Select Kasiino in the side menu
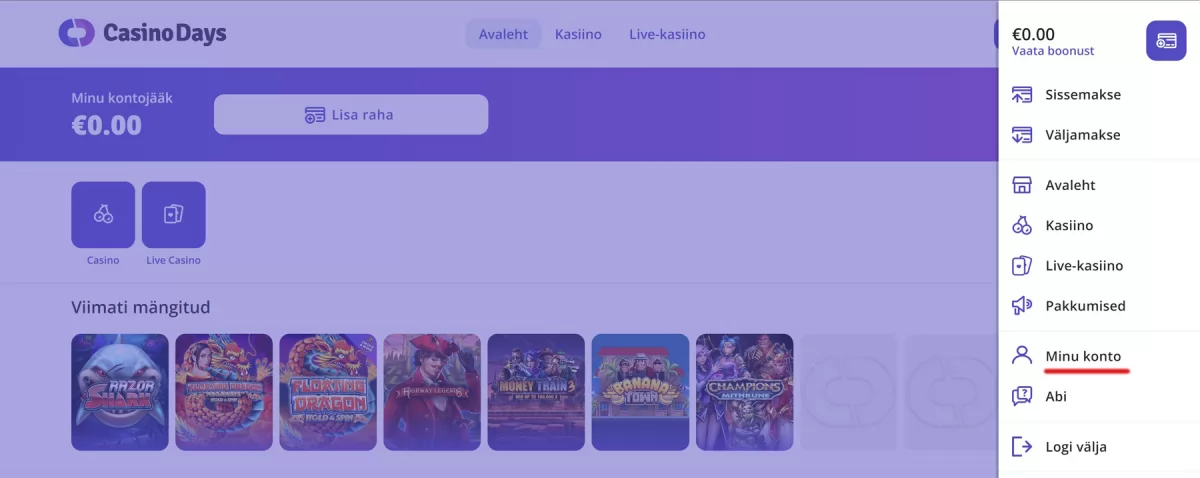Screen dimensions: 1200x478 pos(1069,226)
